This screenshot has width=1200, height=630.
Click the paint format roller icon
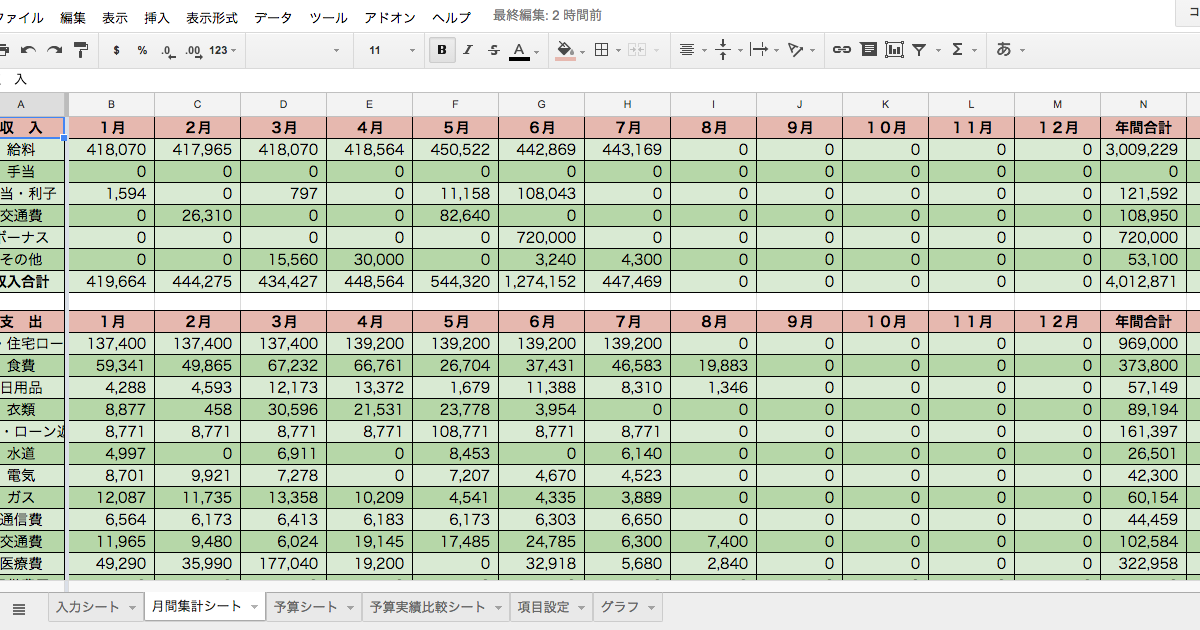coord(81,50)
